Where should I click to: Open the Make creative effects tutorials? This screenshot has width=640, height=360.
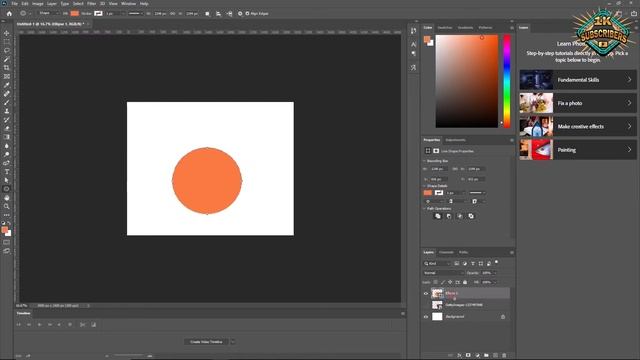tap(578, 127)
